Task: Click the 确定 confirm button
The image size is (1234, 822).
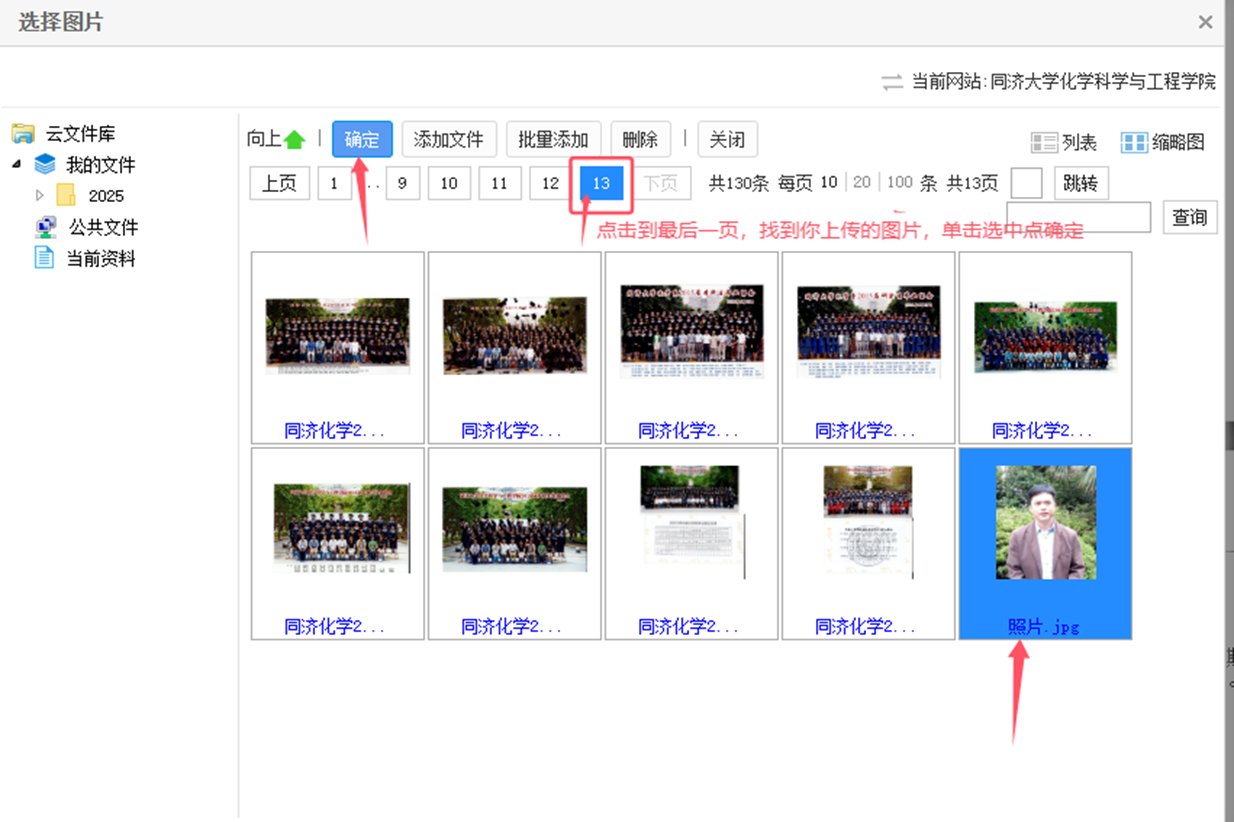Action: (x=362, y=140)
